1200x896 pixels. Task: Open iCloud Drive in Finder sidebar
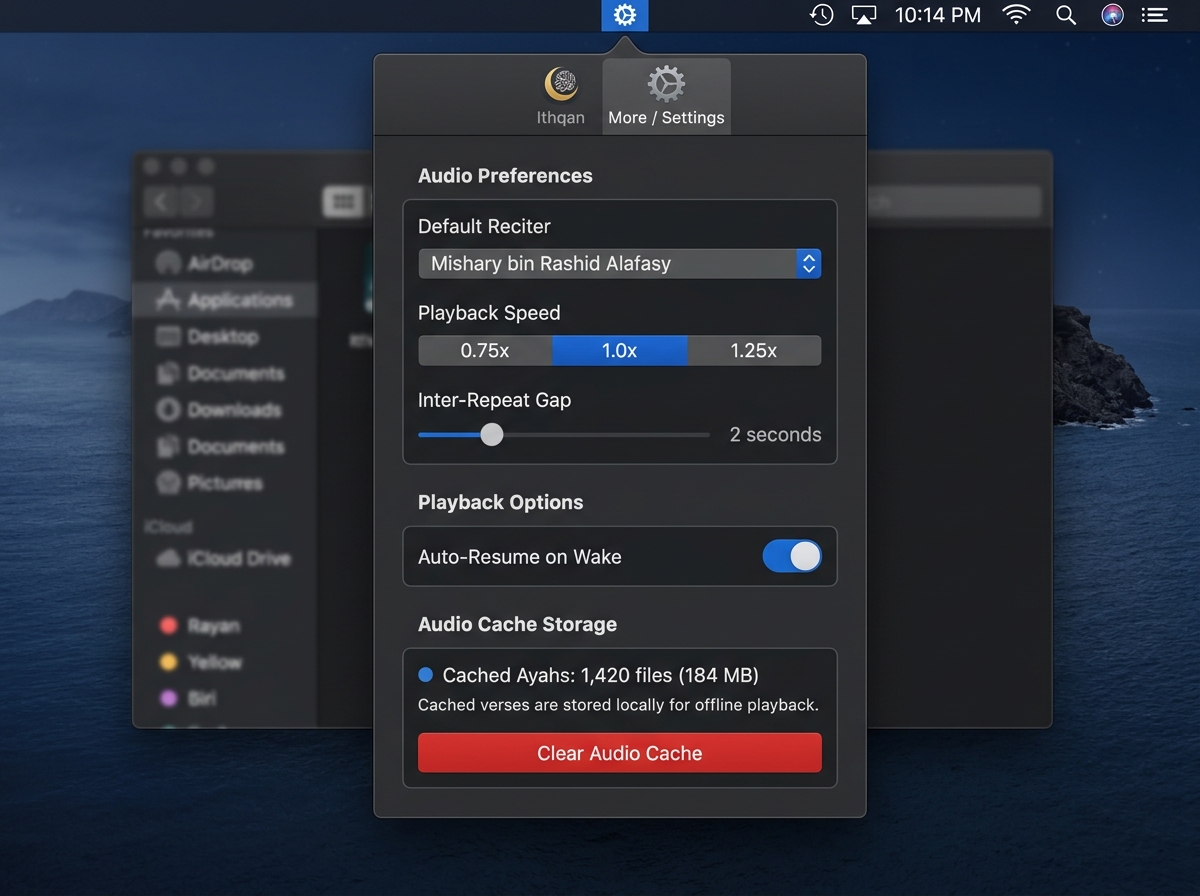(225, 558)
